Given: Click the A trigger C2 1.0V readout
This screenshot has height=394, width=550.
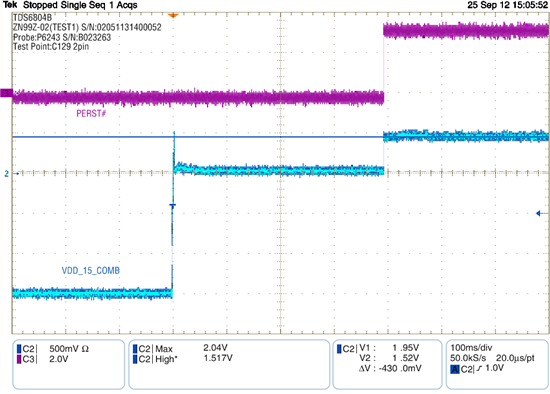Looking at the screenshot, I should pyautogui.click(x=477, y=369).
